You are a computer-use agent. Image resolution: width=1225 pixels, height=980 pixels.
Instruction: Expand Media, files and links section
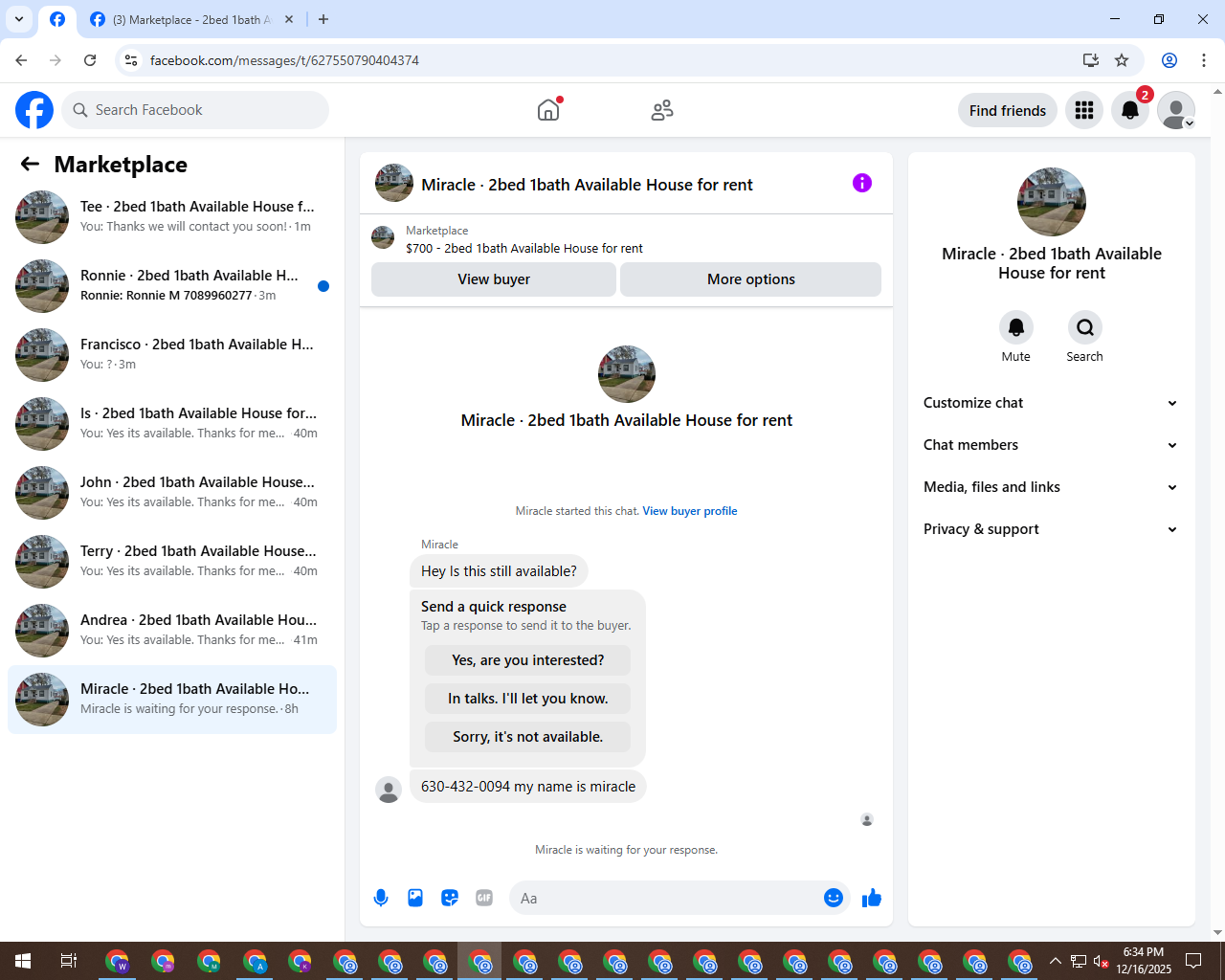(1051, 487)
